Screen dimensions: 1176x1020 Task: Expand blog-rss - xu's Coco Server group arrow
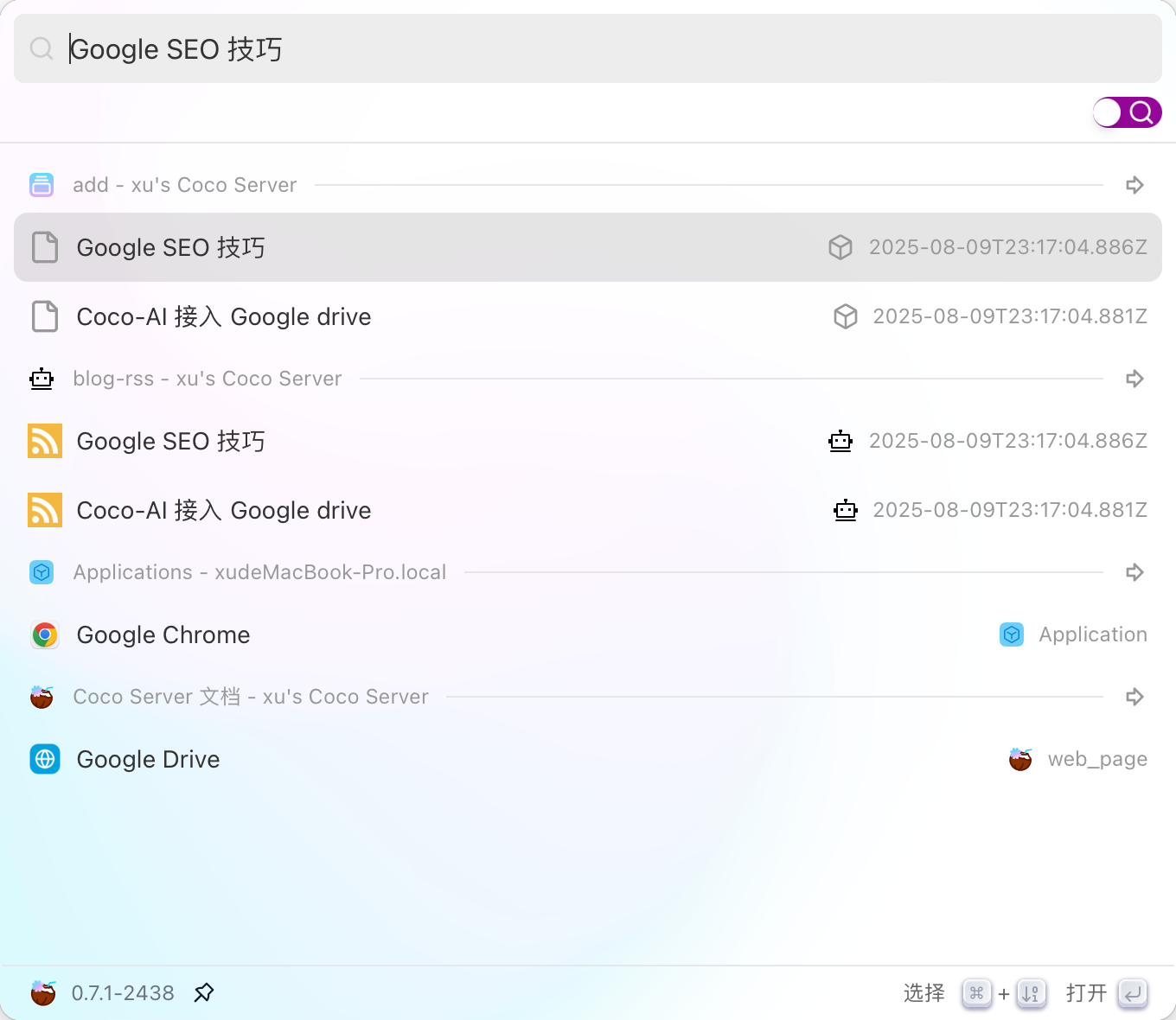pos(1134,379)
